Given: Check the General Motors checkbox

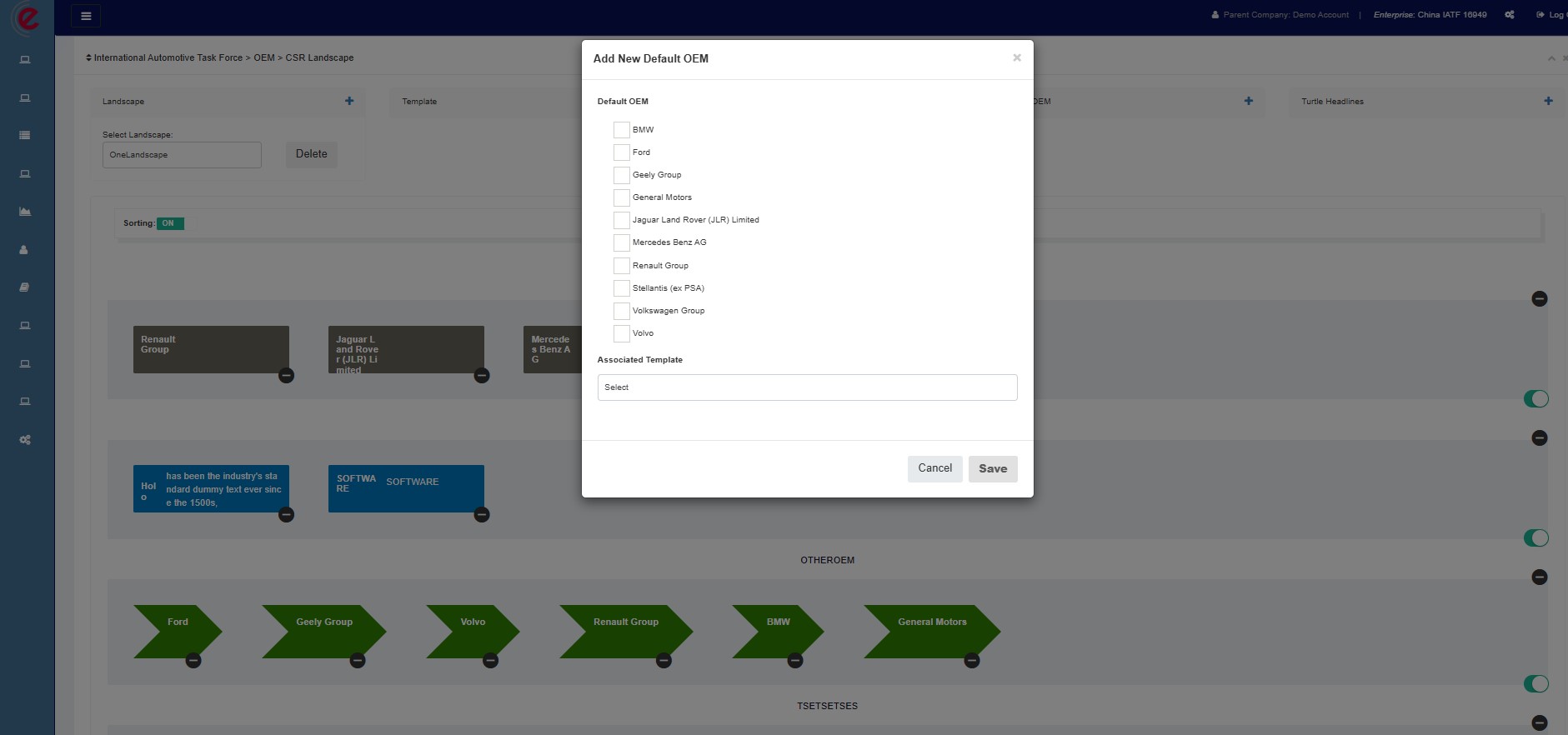Looking at the screenshot, I should [621, 197].
